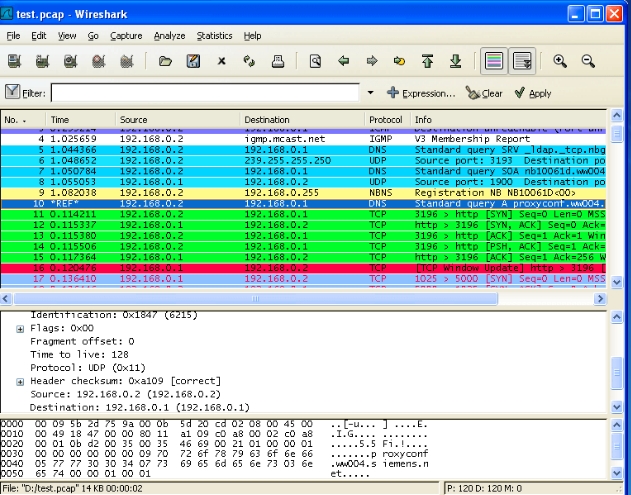
Task: Expand the Flags: 0x00 tree node
Action: 20,329
